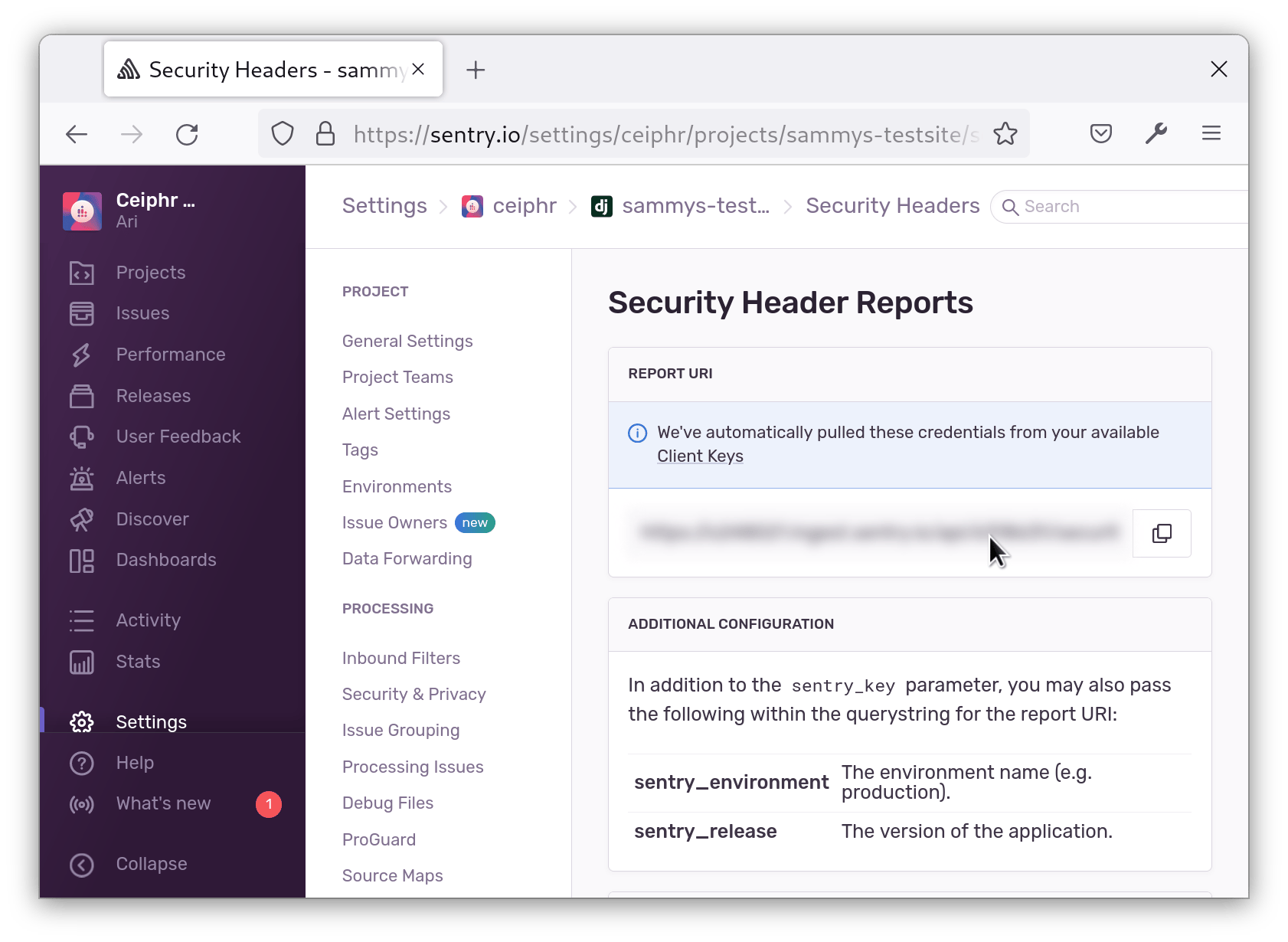Open Project Teams settings
1288x942 pixels.
[x=397, y=378]
